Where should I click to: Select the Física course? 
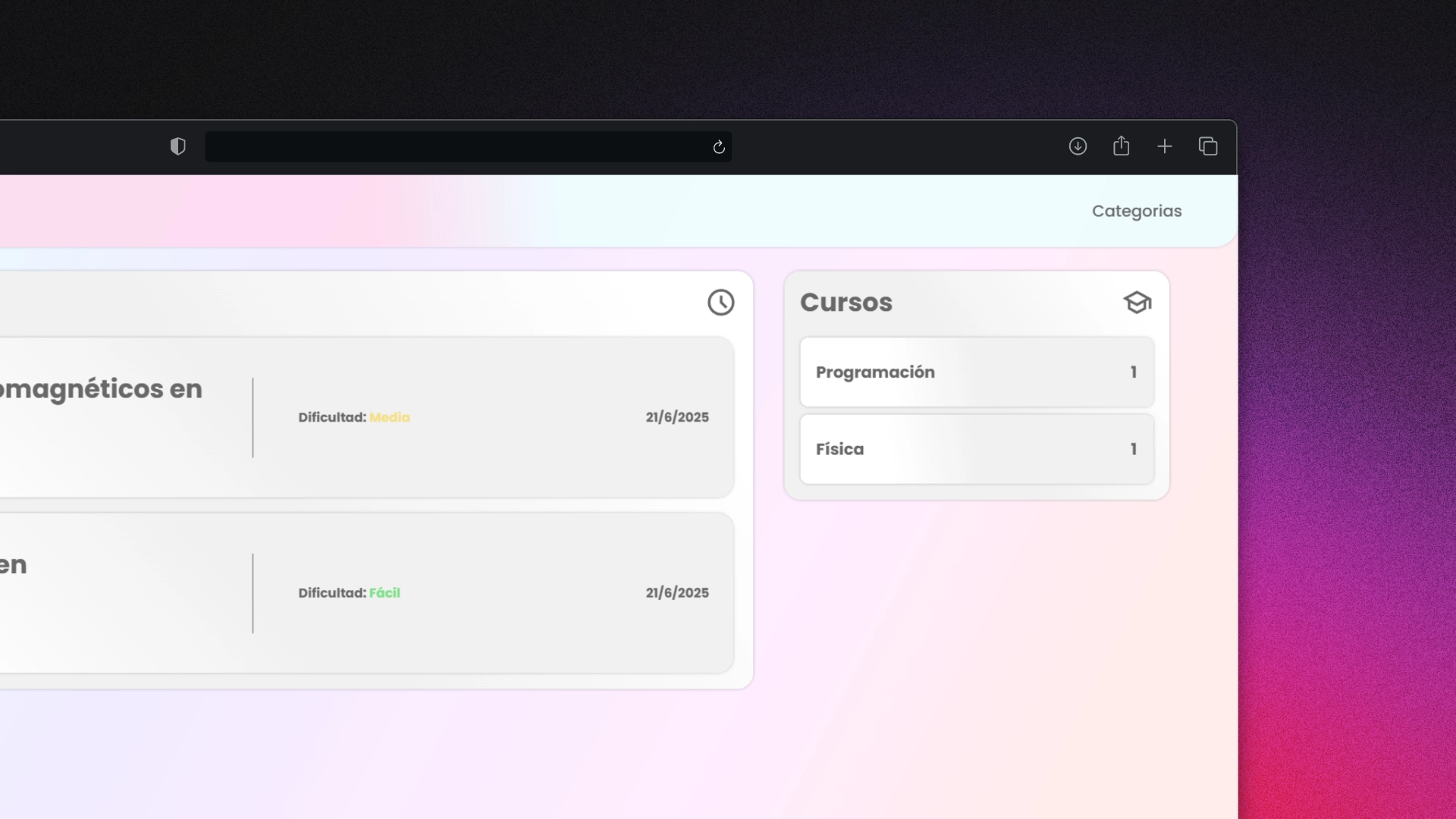click(839, 449)
